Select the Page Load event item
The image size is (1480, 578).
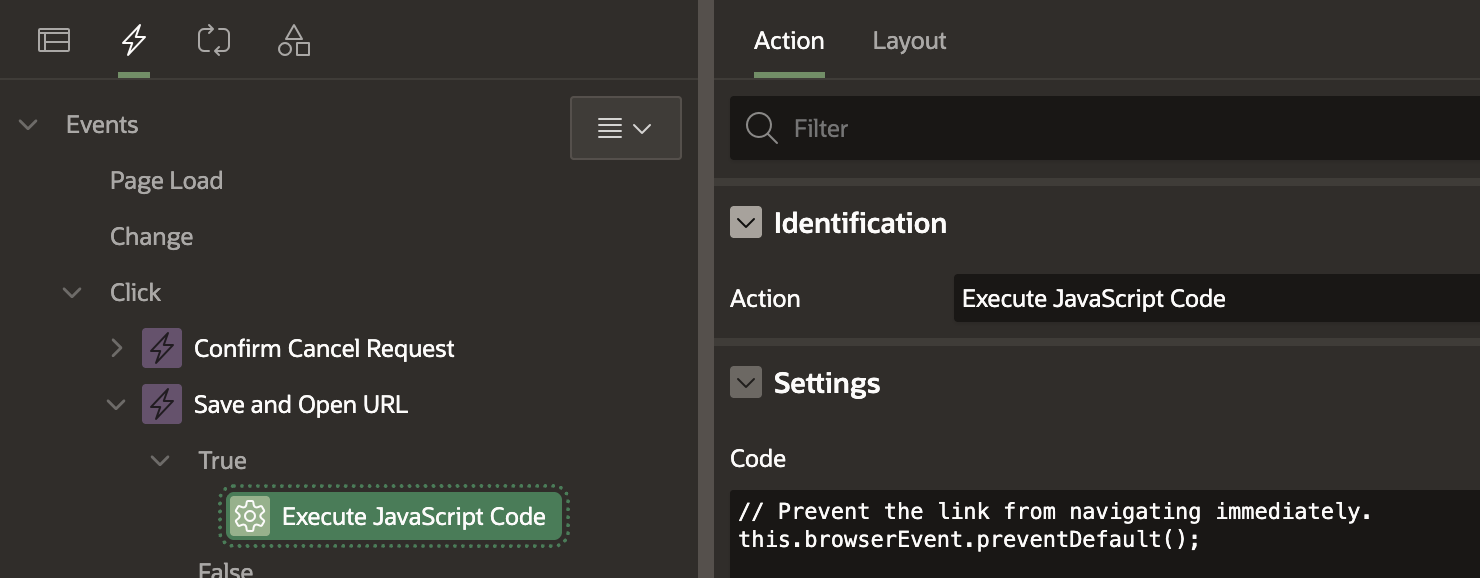pos(166,181)
